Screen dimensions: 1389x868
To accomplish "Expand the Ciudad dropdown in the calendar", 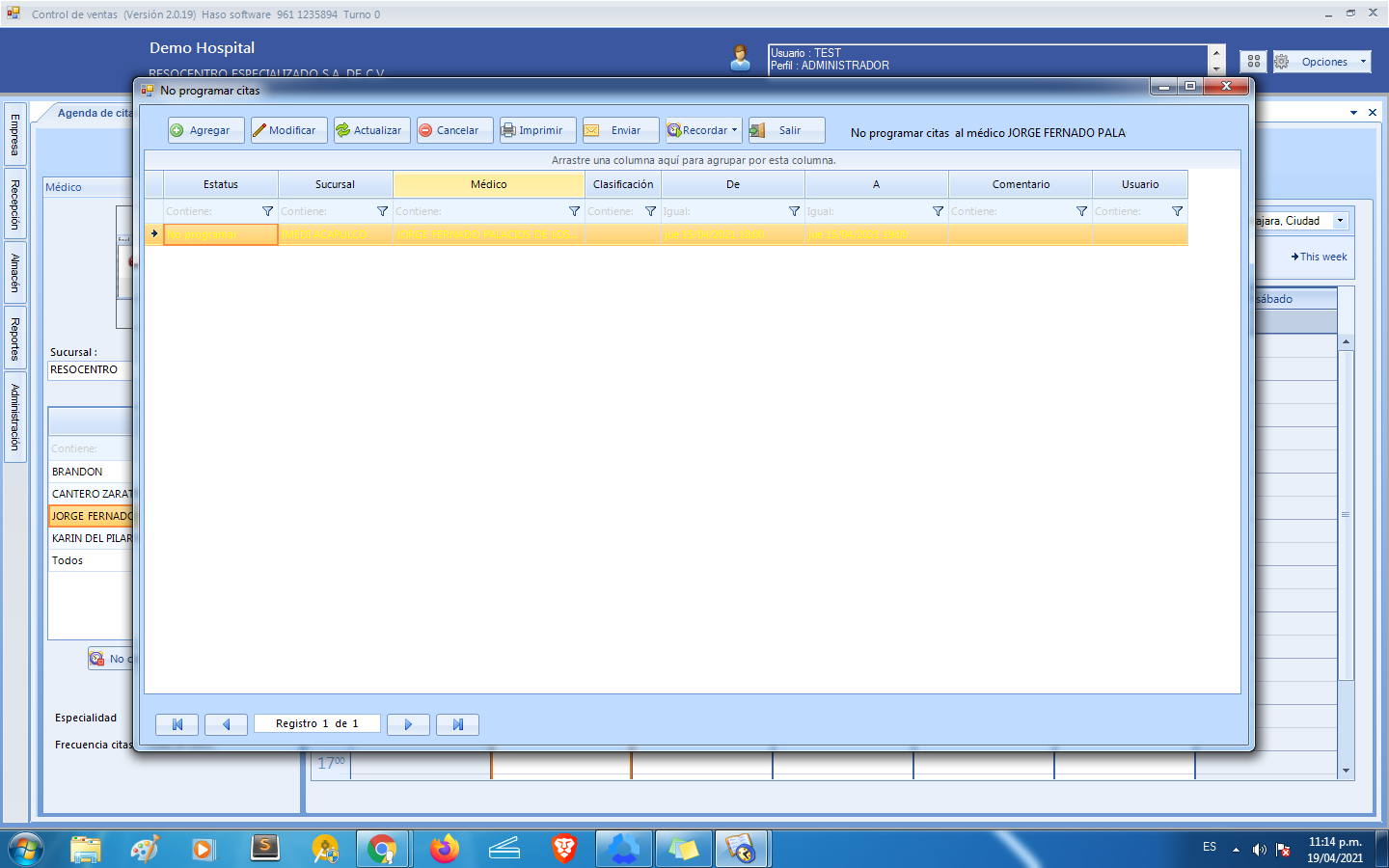I will [x=1340, y=221].
